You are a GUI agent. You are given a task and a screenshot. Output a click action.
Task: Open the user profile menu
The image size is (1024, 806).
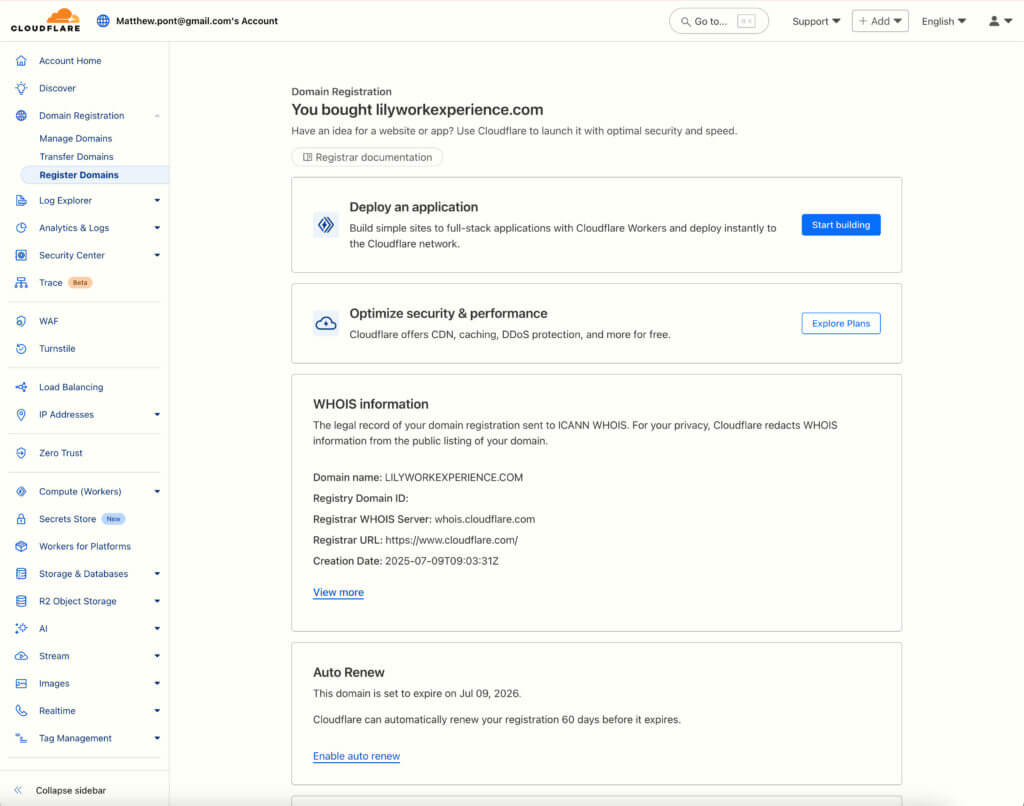pyautogui.click(x=1000, y=22)
